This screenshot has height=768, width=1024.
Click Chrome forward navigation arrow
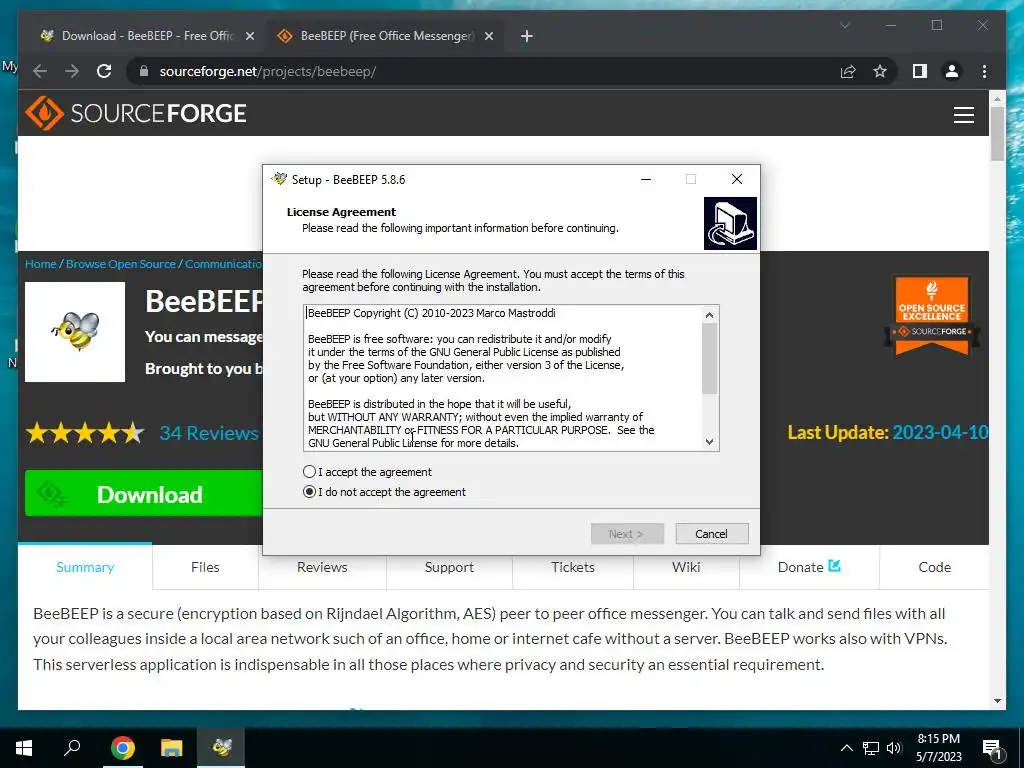click(72, 71)
